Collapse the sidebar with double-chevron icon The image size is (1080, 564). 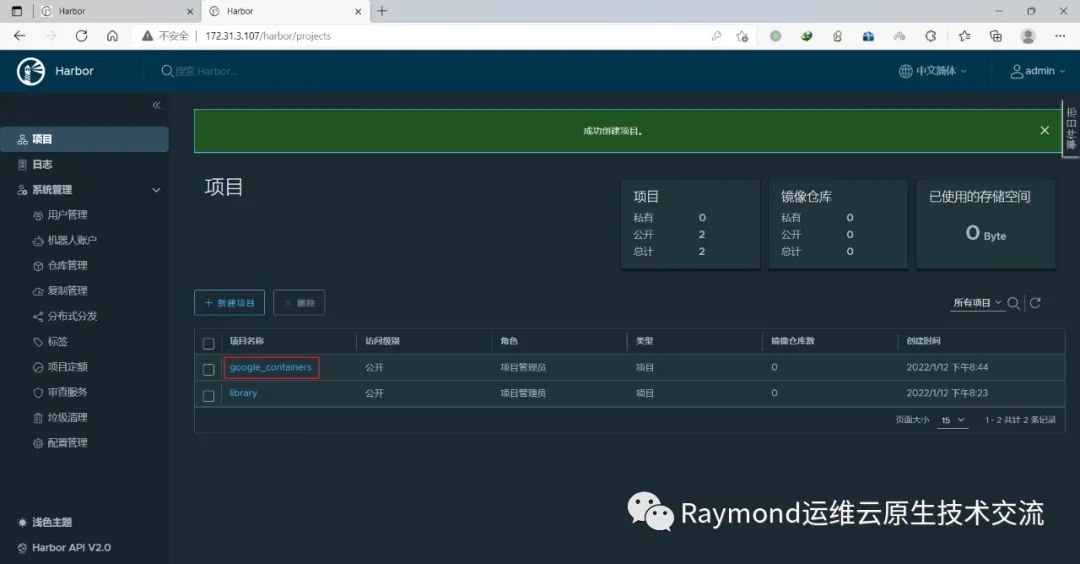156,105
